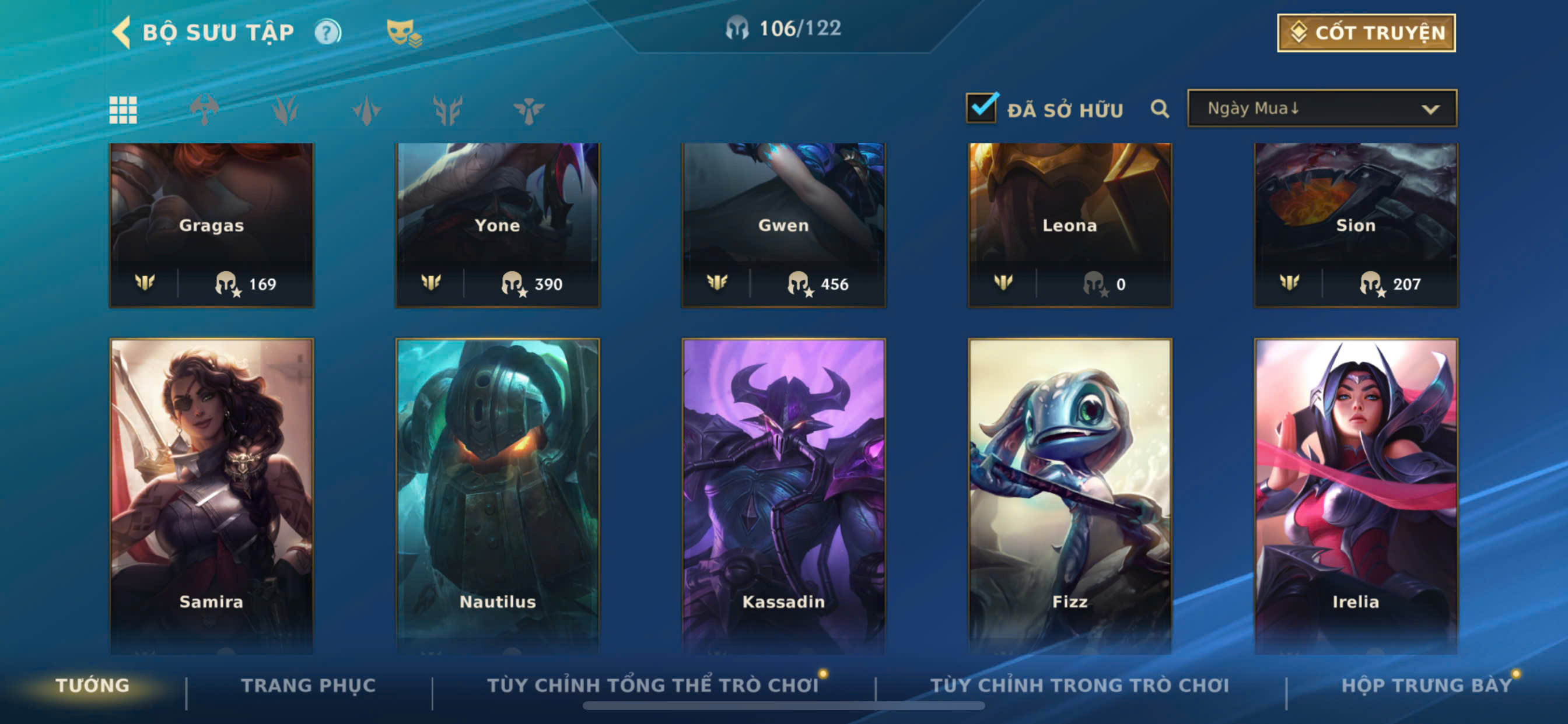Image resolution: width=1568 pixels, height=724 pixels.
Task: Filter champions by the fighter helmet icon
Action: coord(204,110)
